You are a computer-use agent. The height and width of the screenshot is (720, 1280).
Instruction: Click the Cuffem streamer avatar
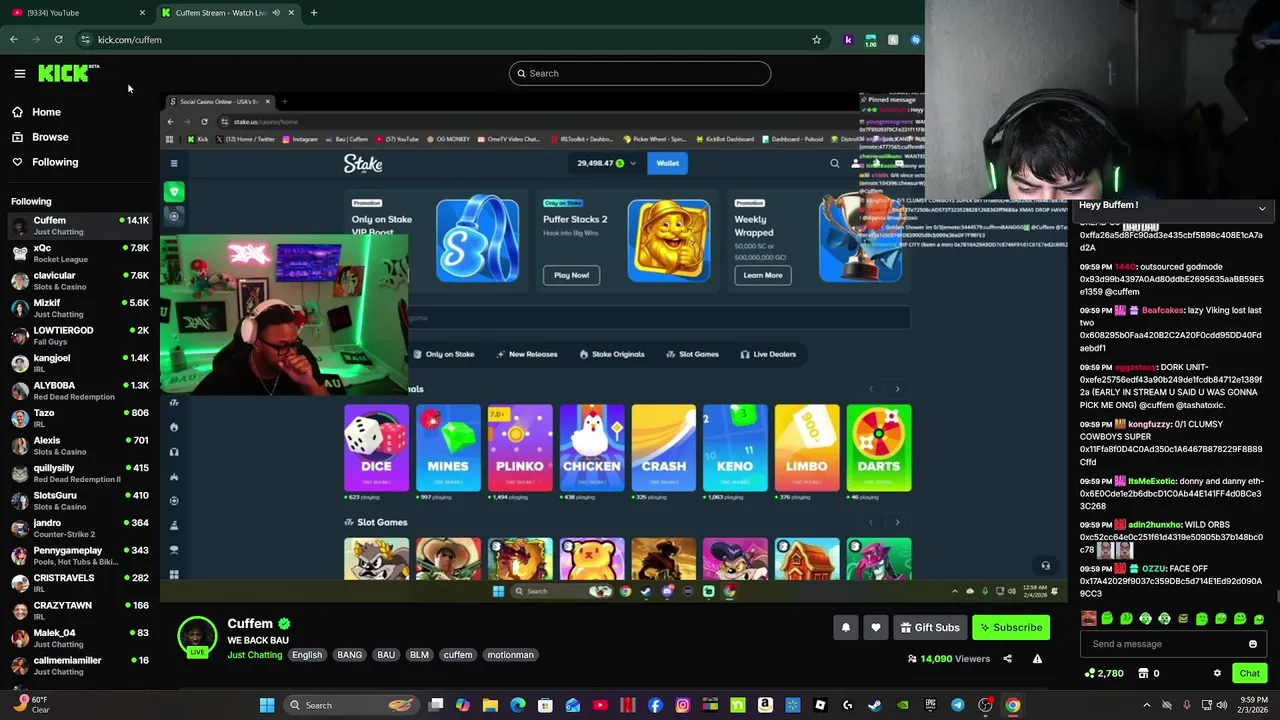pos(197,636)
